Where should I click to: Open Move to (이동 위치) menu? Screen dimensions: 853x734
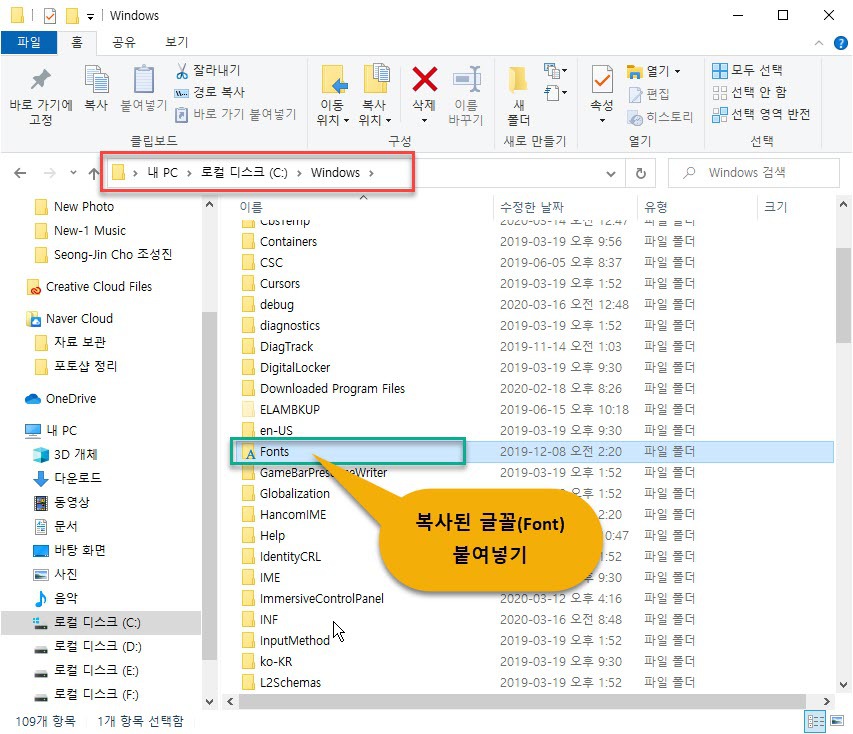tap(333, 95)
